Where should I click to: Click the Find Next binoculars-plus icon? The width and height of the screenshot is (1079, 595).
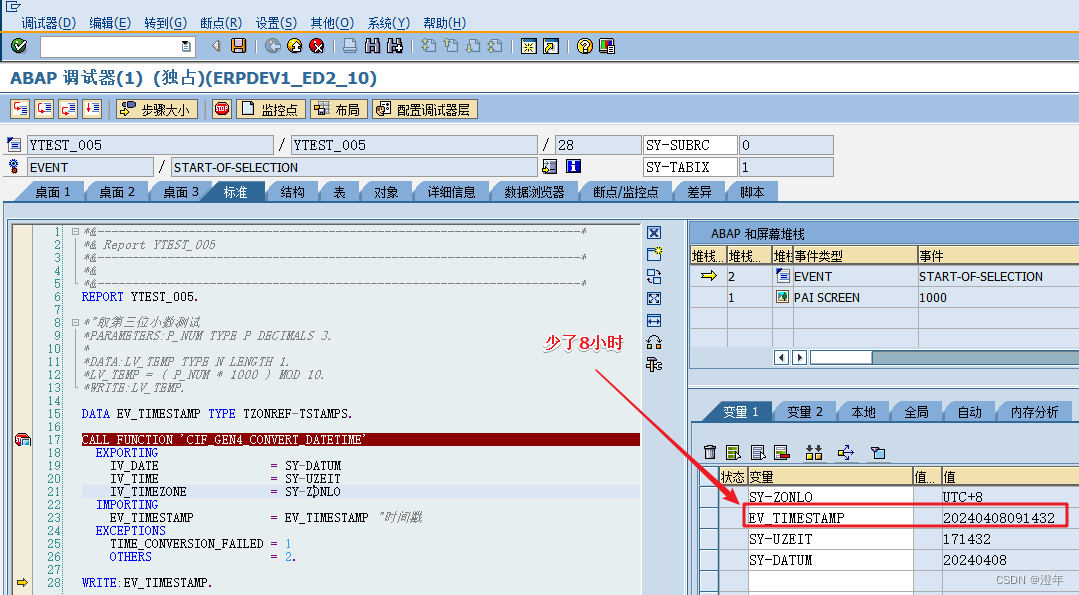tap(395, 46)
